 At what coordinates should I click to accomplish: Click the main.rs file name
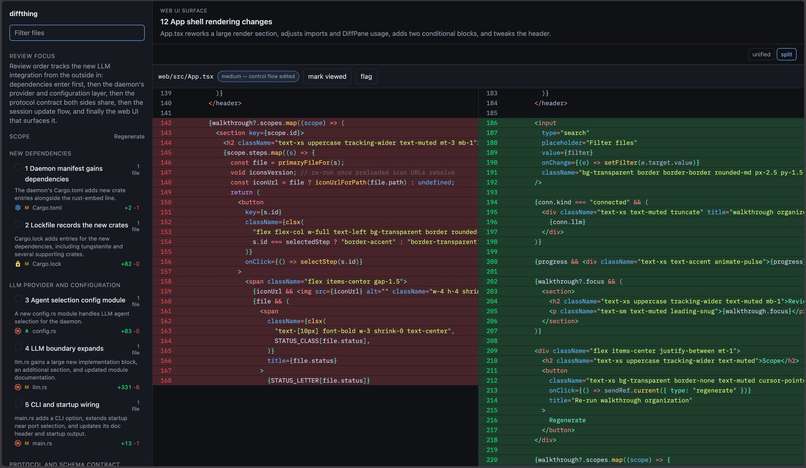click(42, 443)
